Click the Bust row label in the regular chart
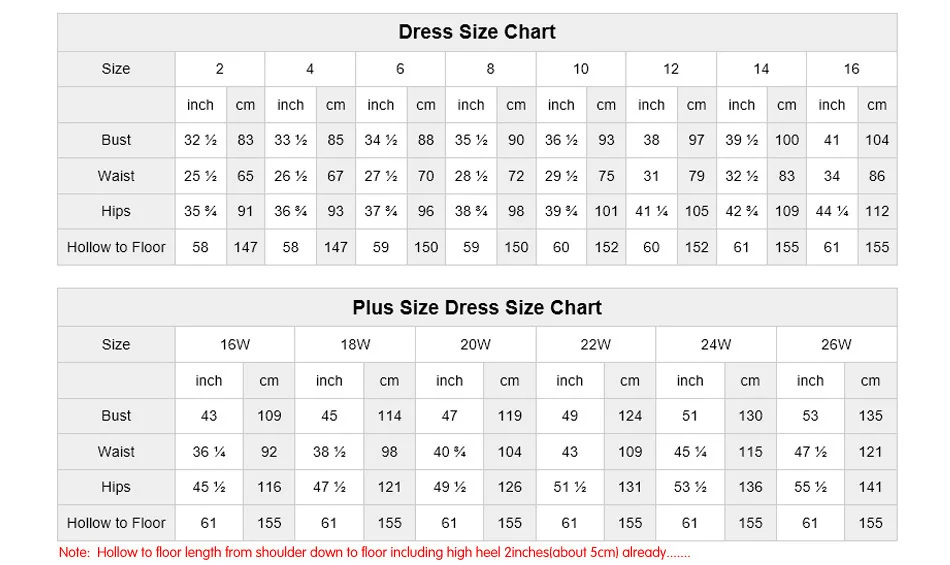The height and width of the screenshot is (565, 950). tap(116, 140)
